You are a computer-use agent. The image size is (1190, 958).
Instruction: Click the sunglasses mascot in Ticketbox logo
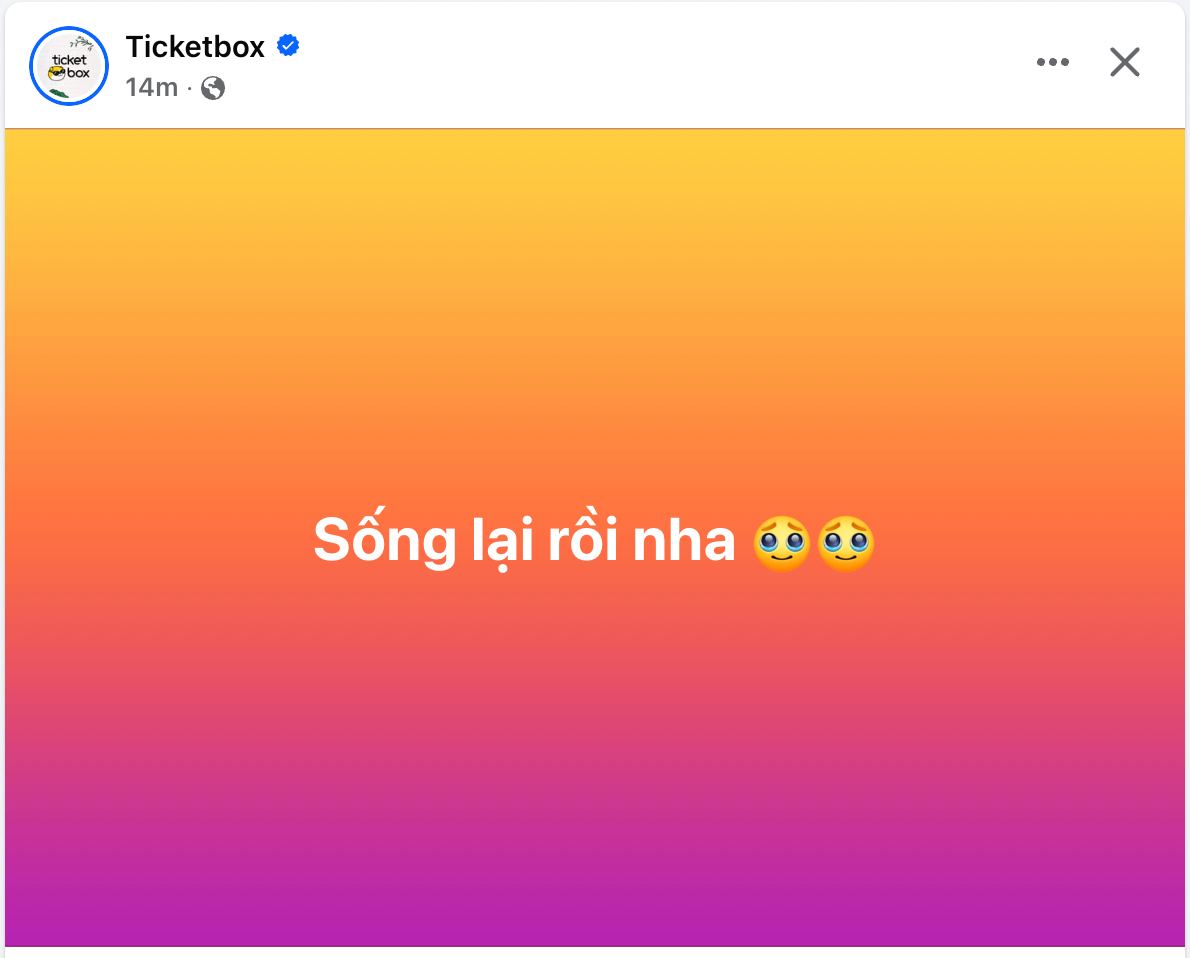click(x=57, y=74)
